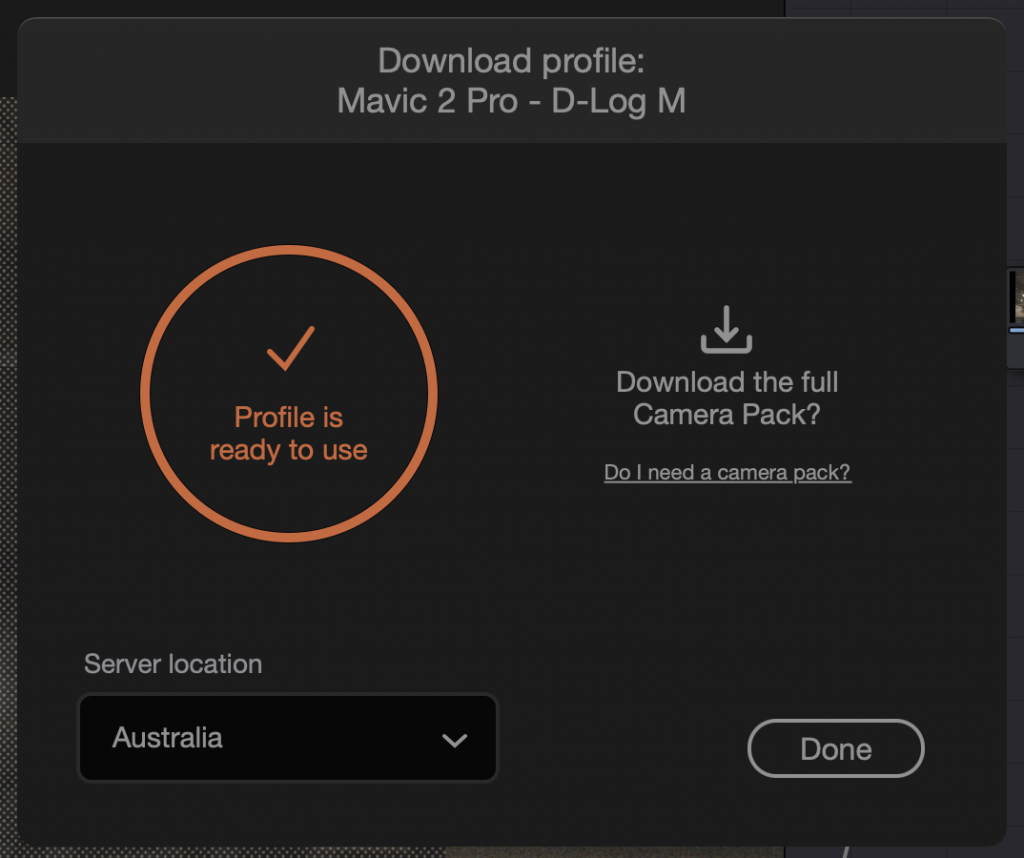1024x858 pixels.
Task: Click the 'Mavic 2 Pro - D-Log M' heading
Action: pos(511,101)
